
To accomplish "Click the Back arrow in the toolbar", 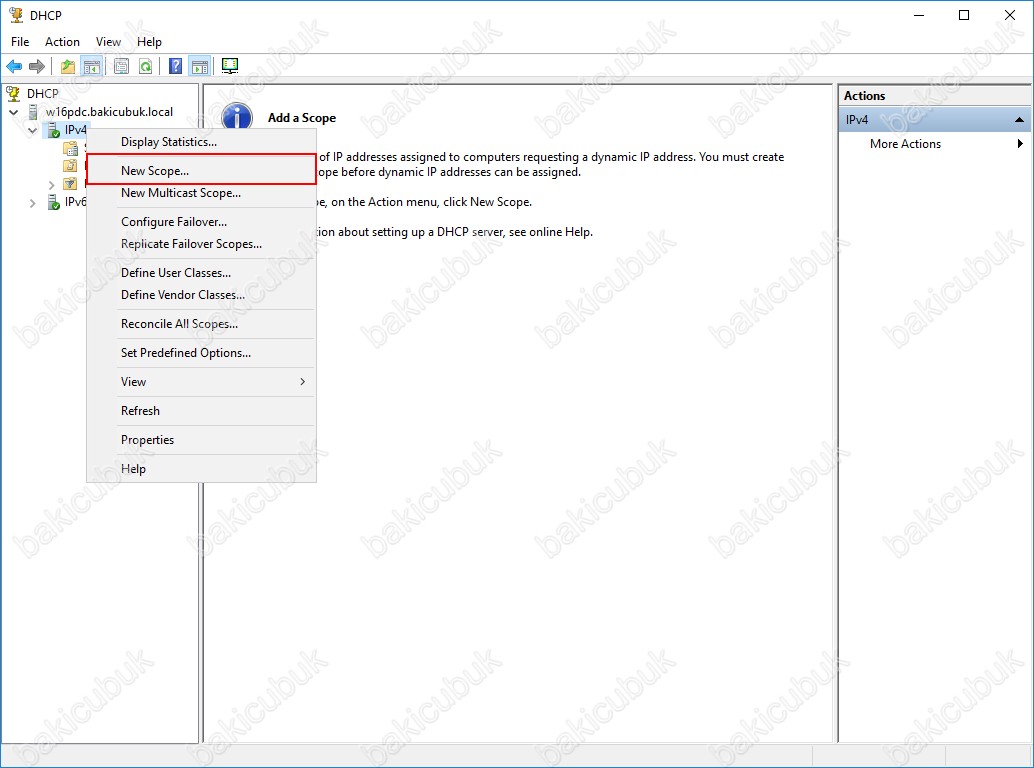I will pyautogui.click(x=14, y=66).
